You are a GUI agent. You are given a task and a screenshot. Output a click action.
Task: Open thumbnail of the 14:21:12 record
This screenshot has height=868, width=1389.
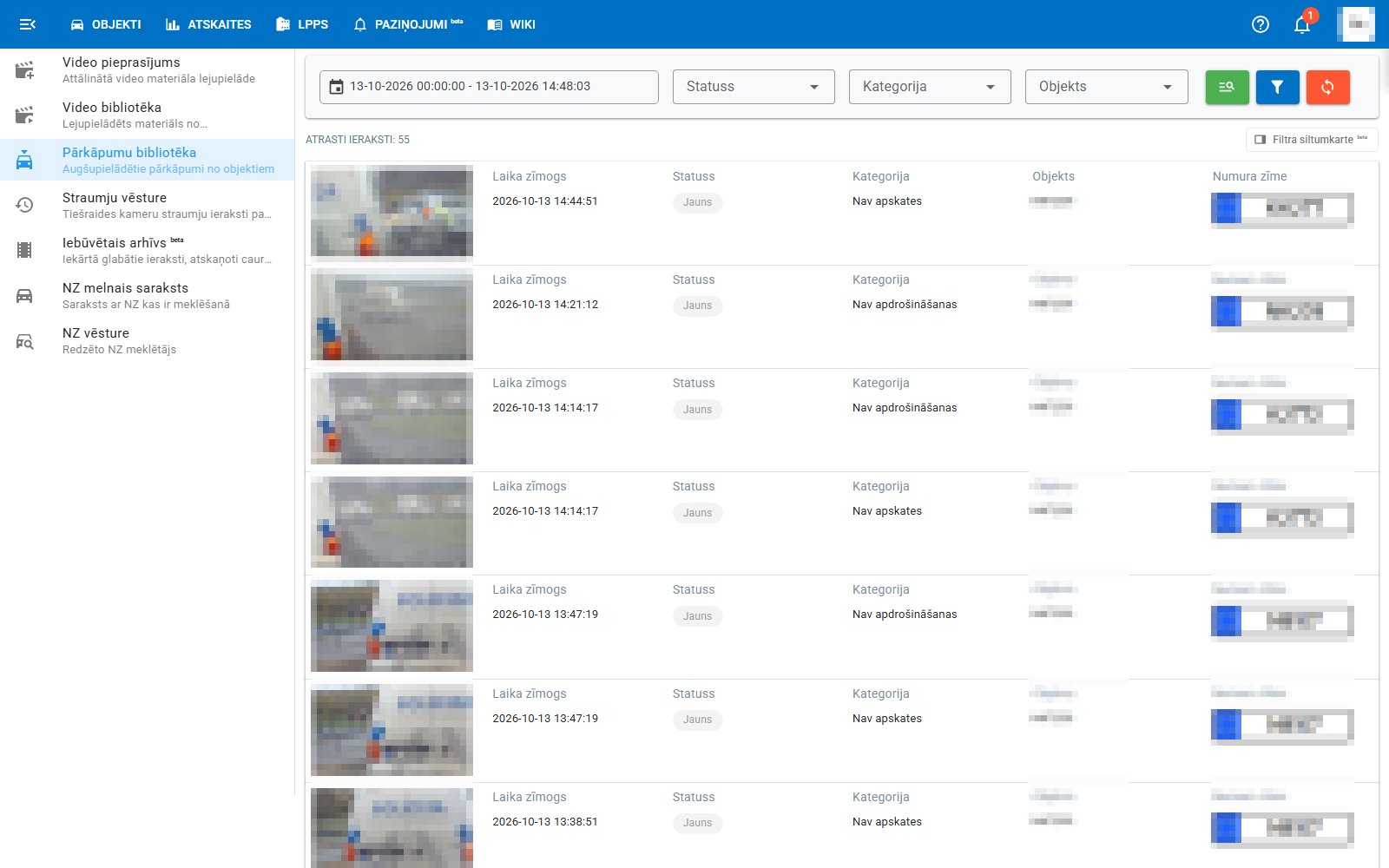pyautogui.click(x=392, y=314)
